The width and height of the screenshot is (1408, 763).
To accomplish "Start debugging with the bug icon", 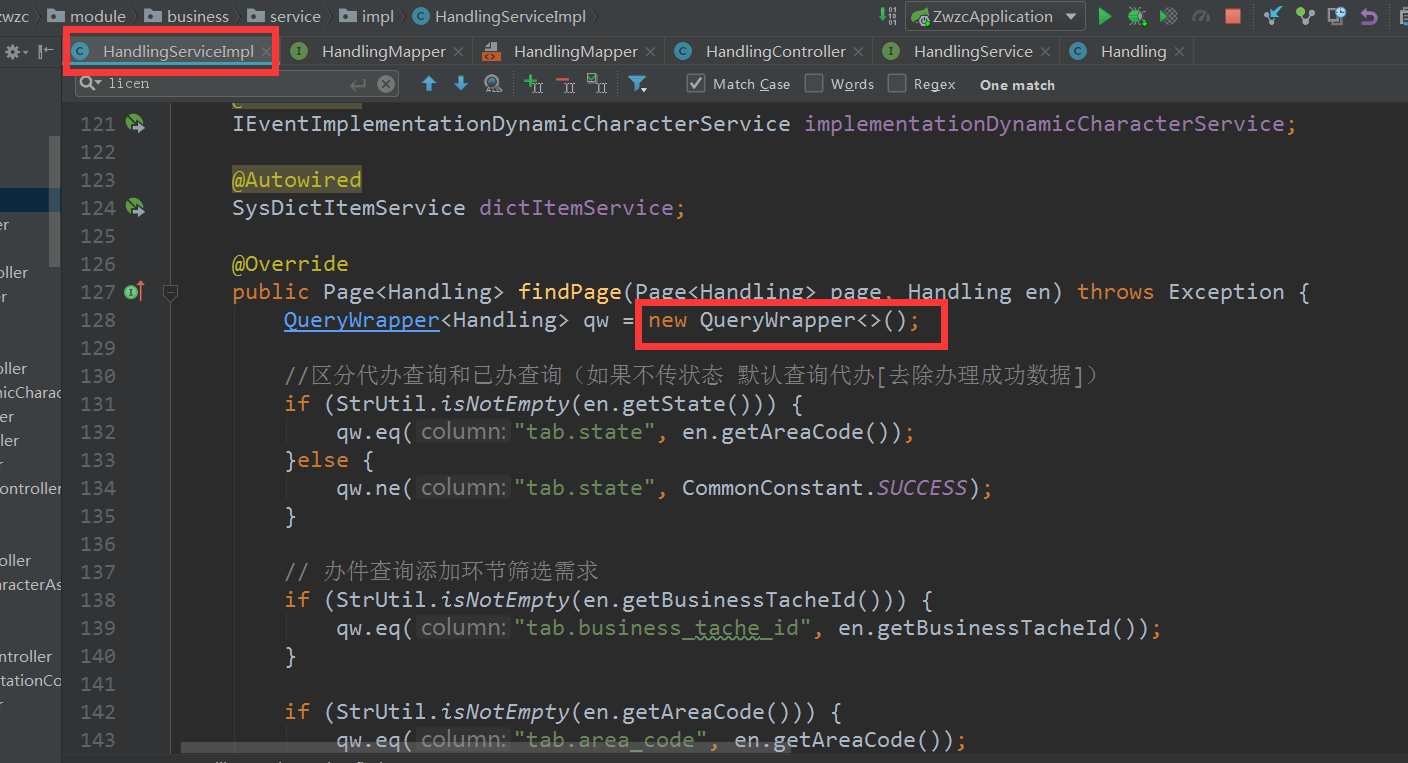I will click(1137, 16).
